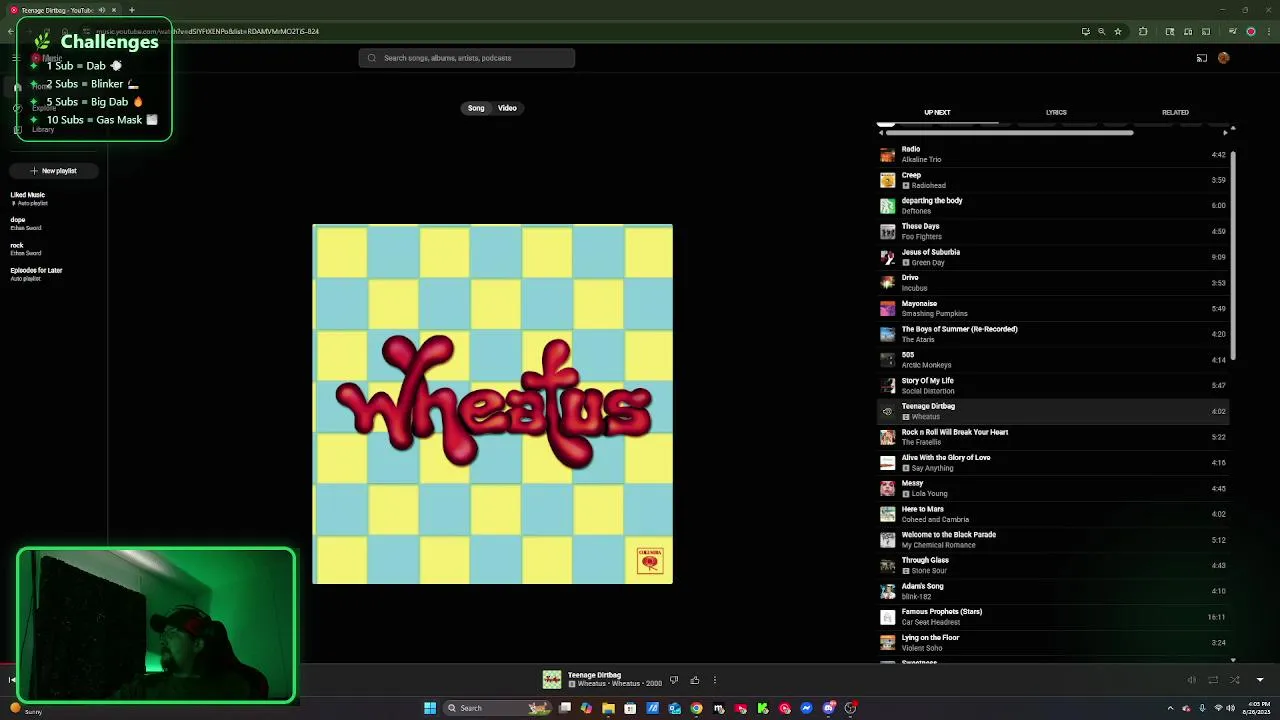
Task: Open a new browser tab with plus button
Action: point(131,10)
